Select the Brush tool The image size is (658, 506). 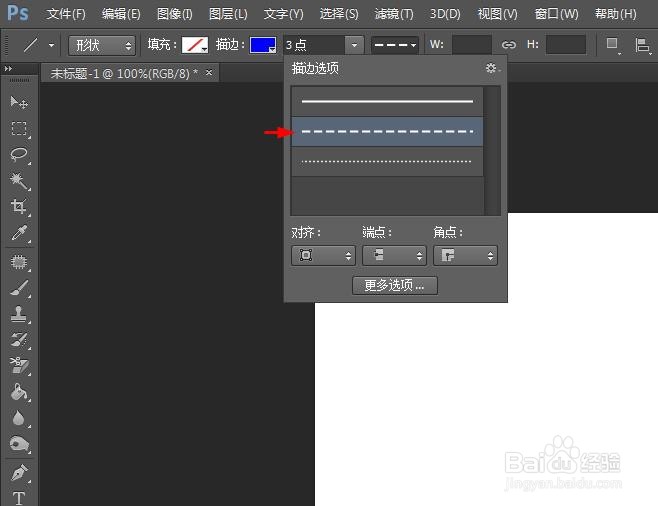click(18, 288)
